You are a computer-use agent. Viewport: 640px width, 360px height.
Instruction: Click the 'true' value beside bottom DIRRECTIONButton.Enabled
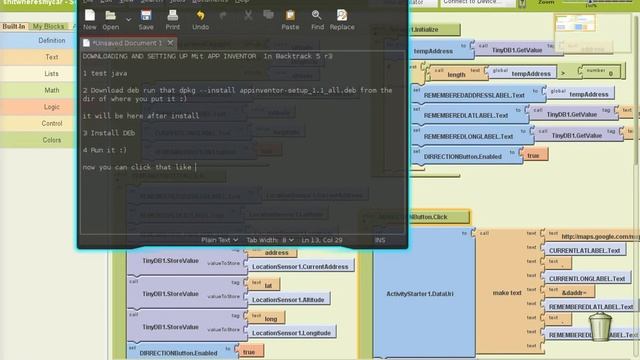[250, 351]
